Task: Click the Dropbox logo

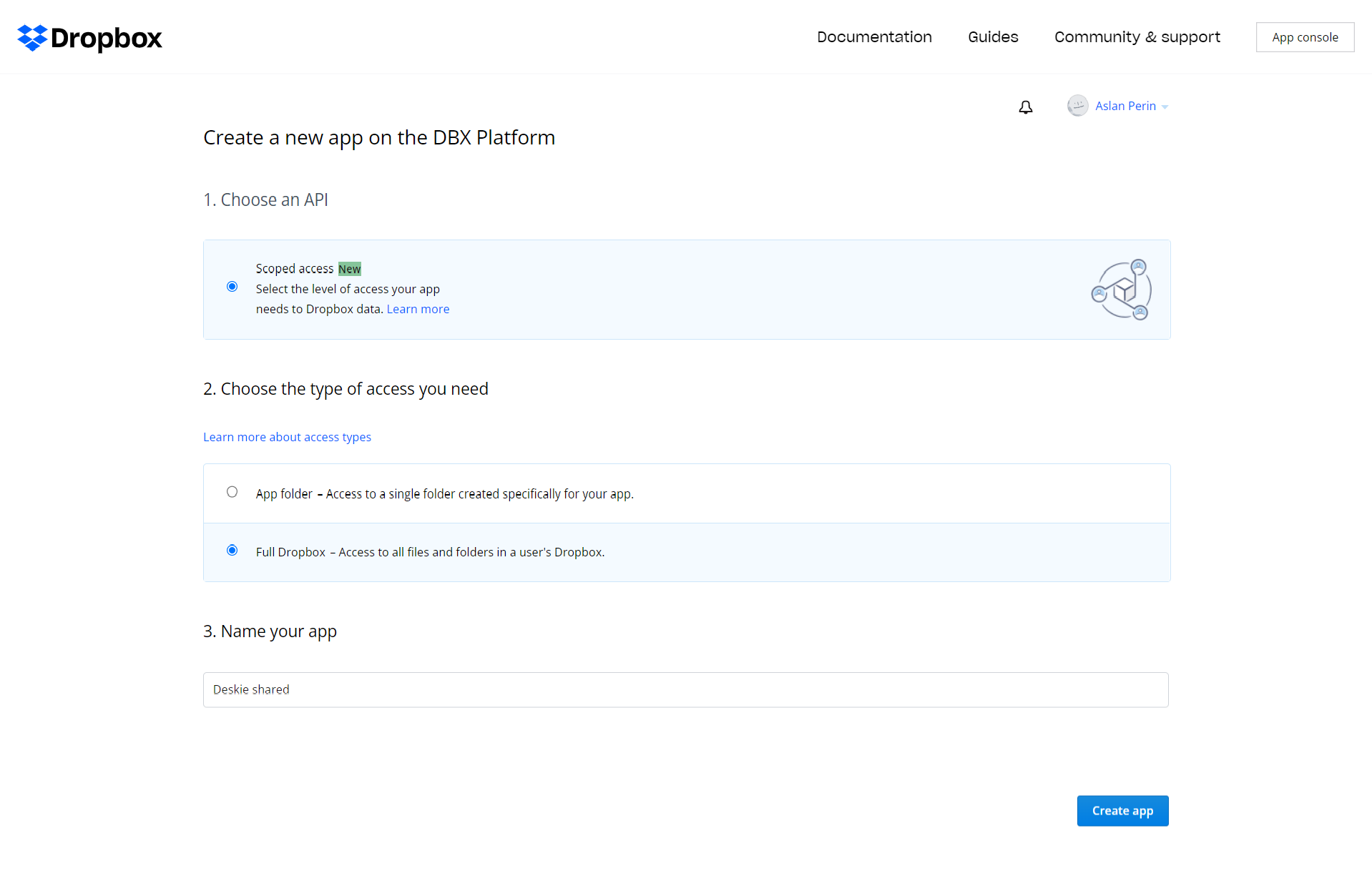Action: 89,38
